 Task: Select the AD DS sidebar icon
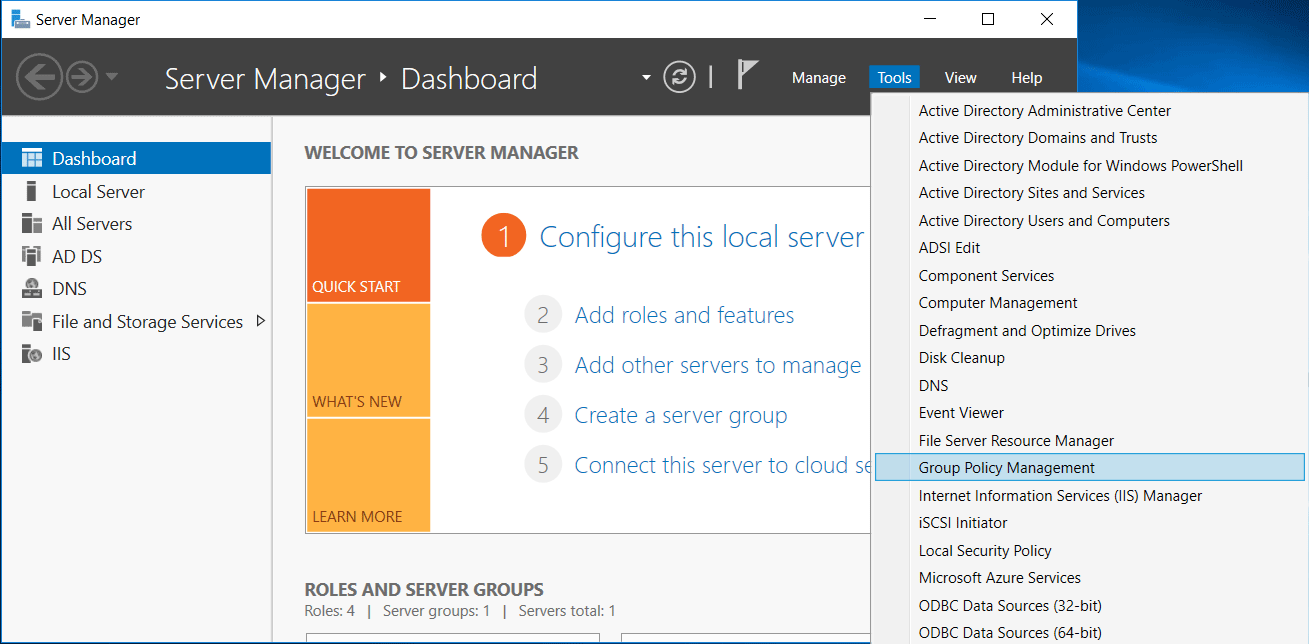[x=32, y=257]
